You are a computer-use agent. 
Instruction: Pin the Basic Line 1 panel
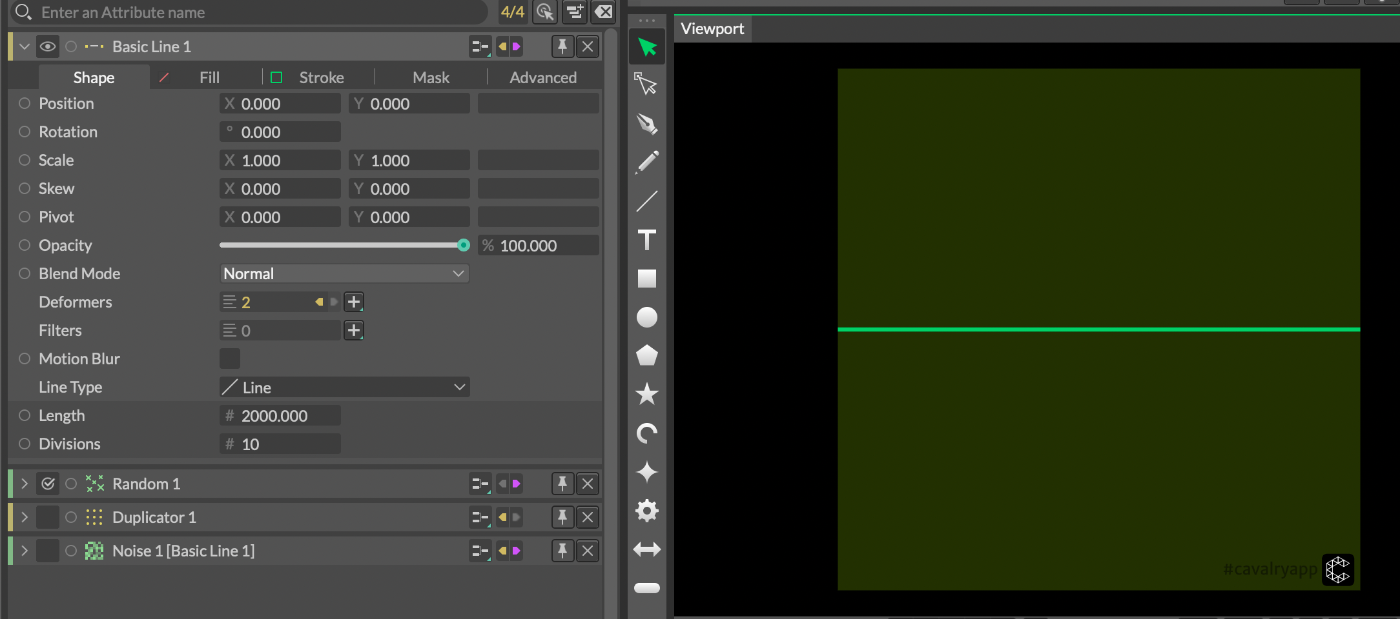(563, 46)
